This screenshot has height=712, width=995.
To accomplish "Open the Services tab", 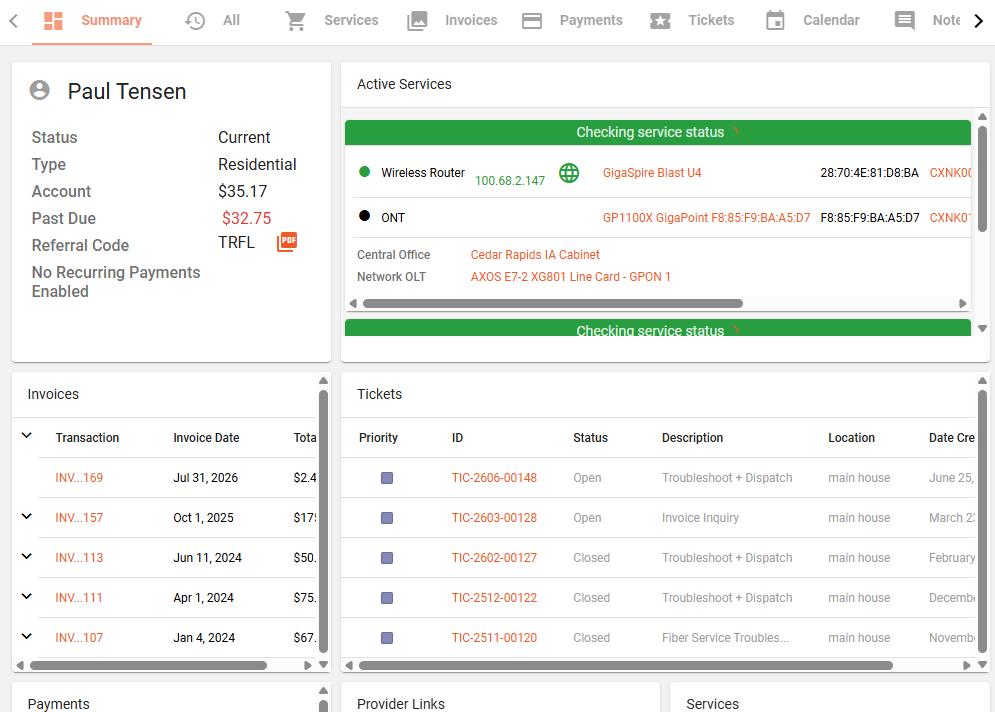I will (x=332, y=21).
